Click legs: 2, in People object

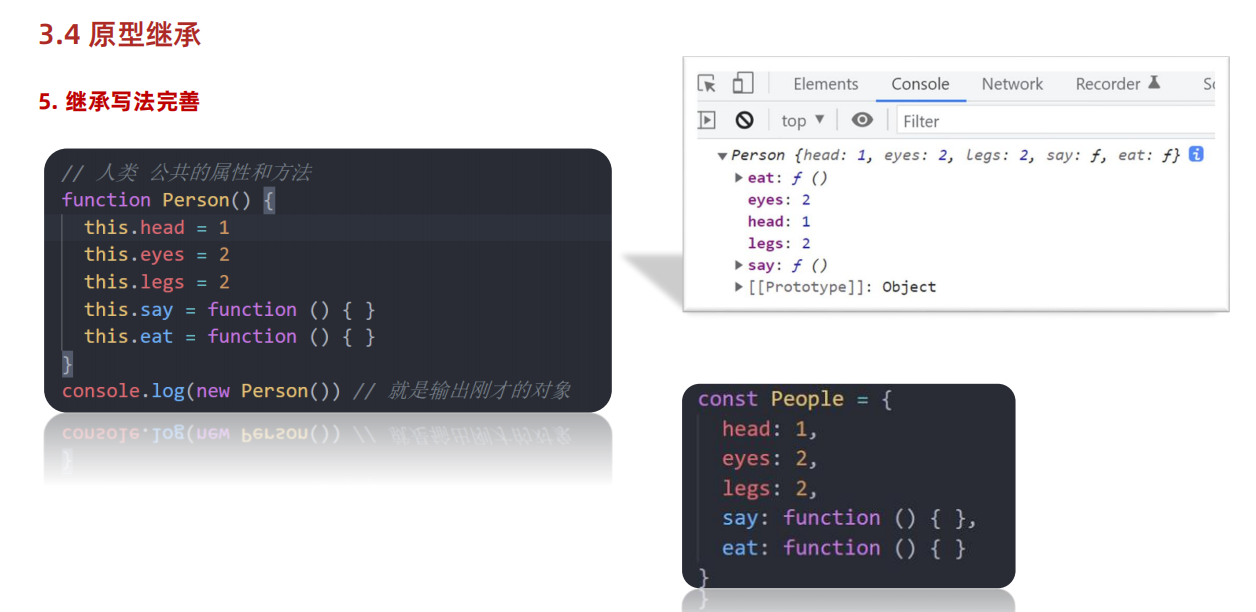click(770, 489)
